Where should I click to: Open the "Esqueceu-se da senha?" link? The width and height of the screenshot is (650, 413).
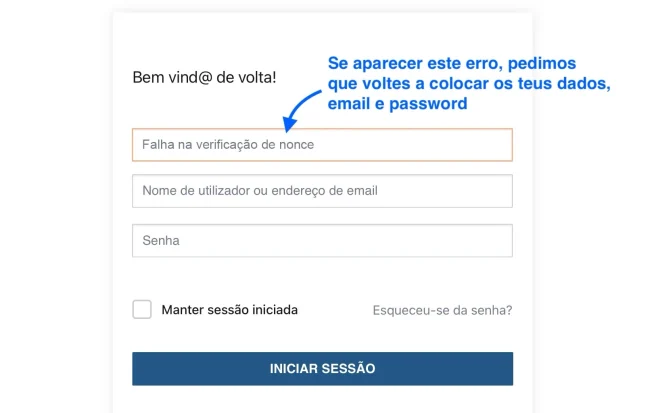click(x=442, y=310)
